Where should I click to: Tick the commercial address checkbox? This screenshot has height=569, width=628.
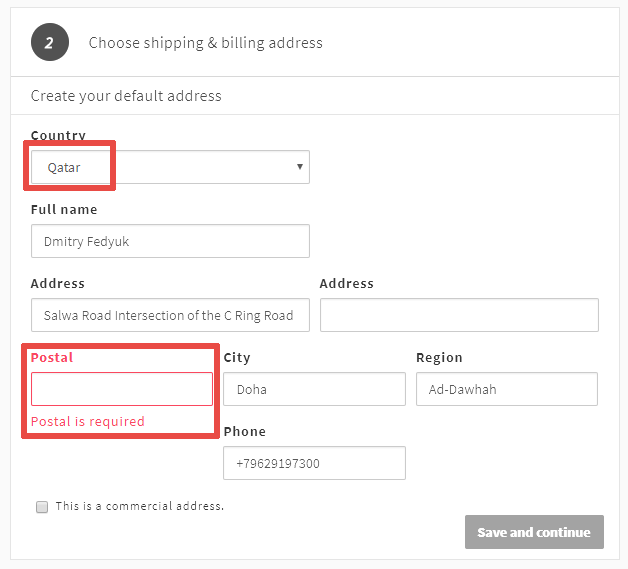click(x=42, y=507)
